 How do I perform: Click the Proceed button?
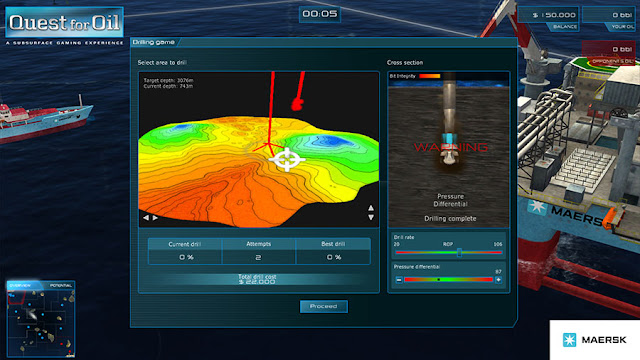point(324,306)
